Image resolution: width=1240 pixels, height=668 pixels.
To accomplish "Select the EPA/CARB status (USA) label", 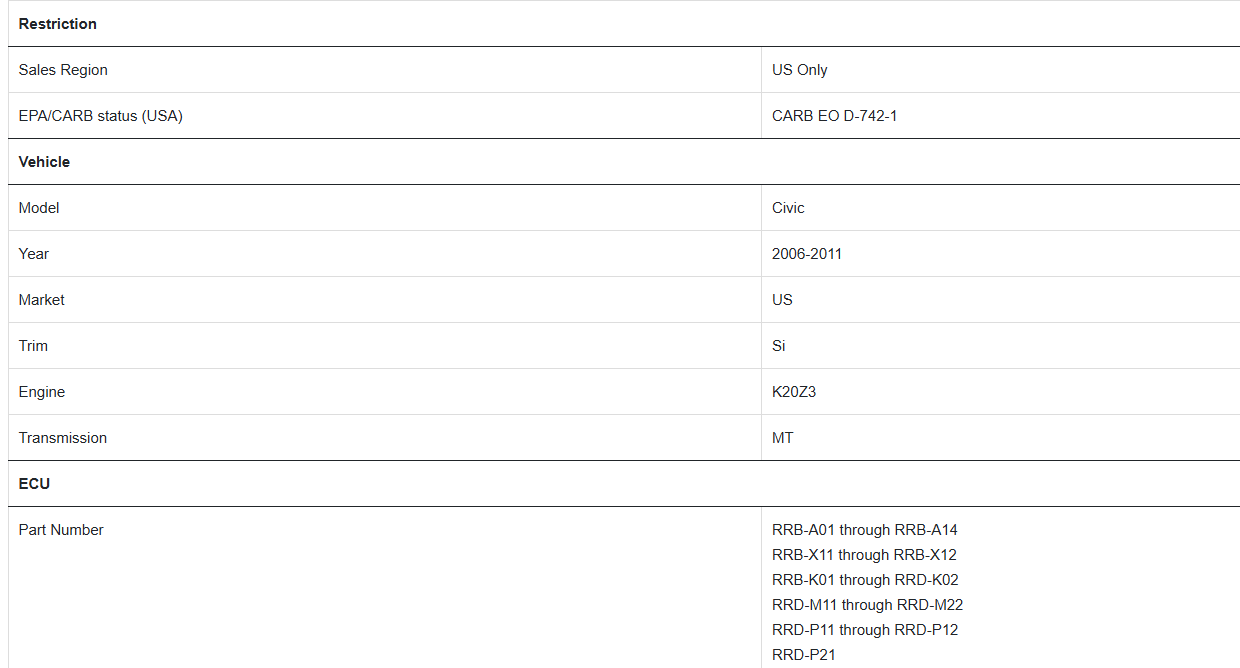I will click(x=101, y=116).
